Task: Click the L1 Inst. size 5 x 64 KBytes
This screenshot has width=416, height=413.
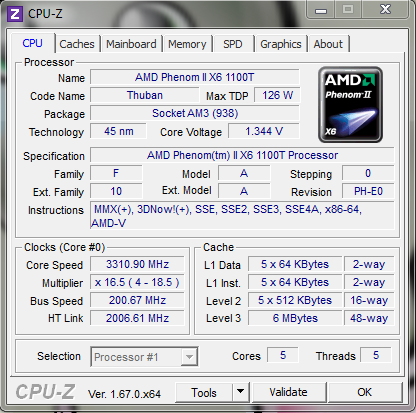Action: pos(295,282)
